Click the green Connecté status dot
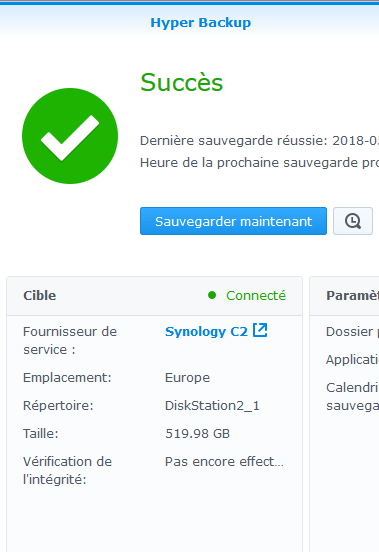This screenshot has height=552, width=379. tap(212, 295)
